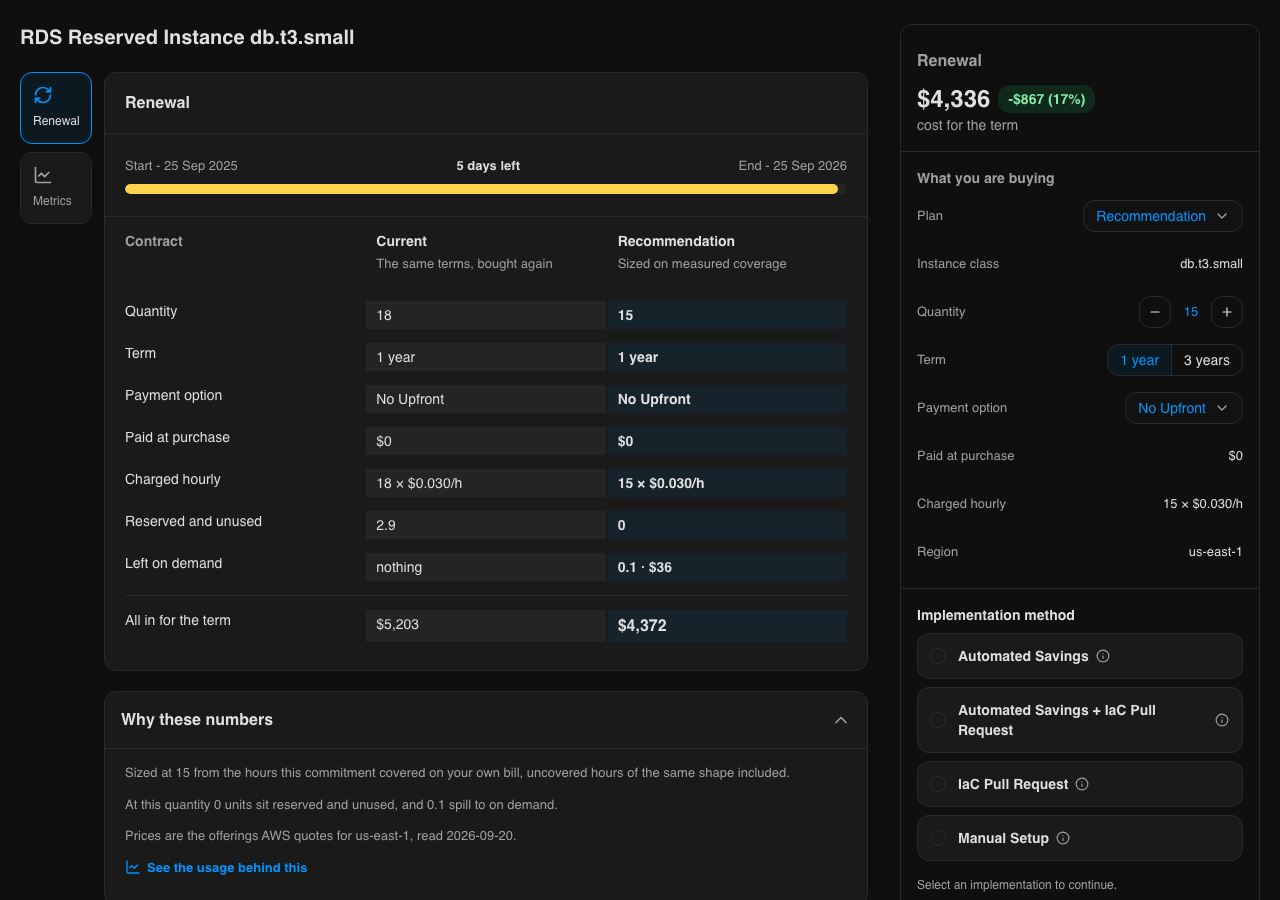Screen dimensions: 1280x900
Task: Click the Region value us-east-1
Action: (x=1215, y=552)
